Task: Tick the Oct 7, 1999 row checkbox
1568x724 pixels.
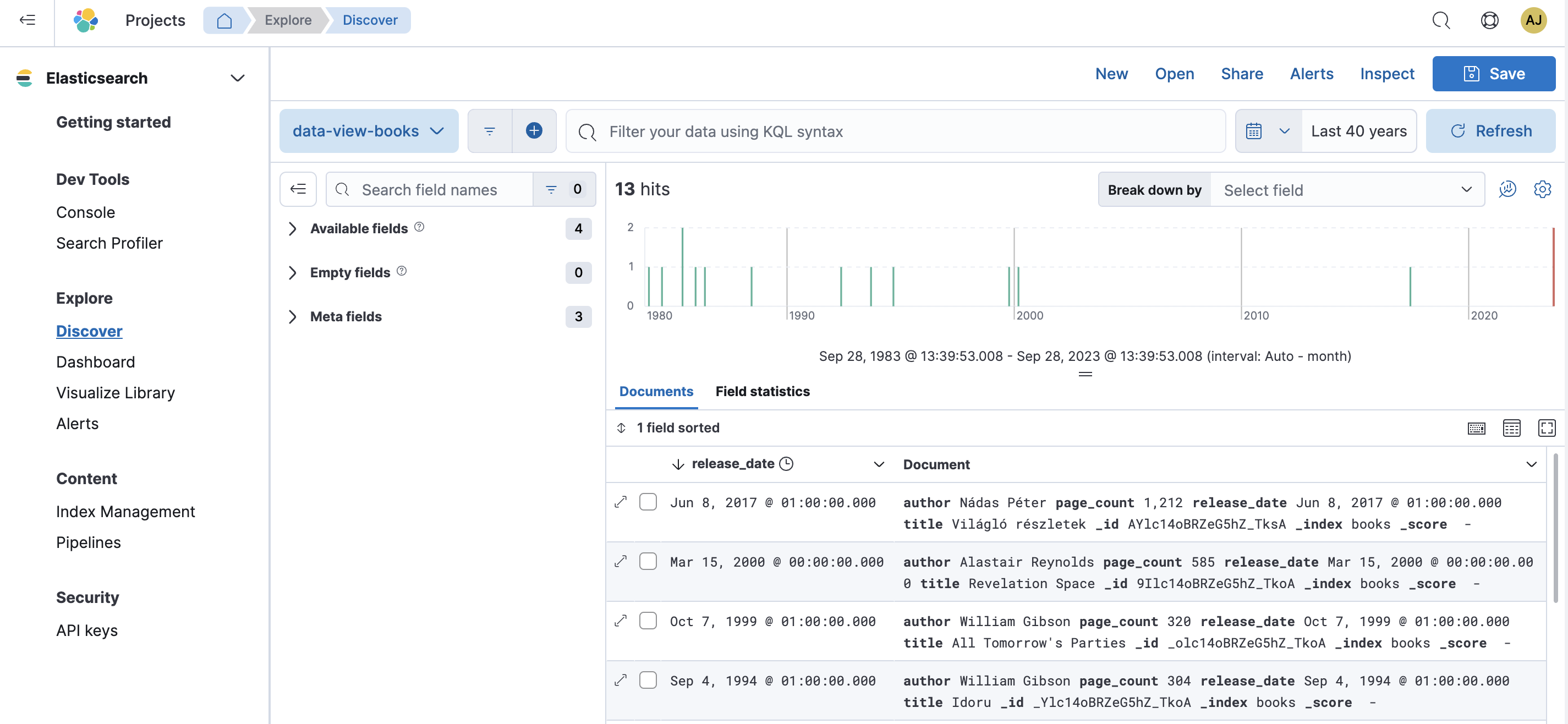Action: [x=648, y=621]
